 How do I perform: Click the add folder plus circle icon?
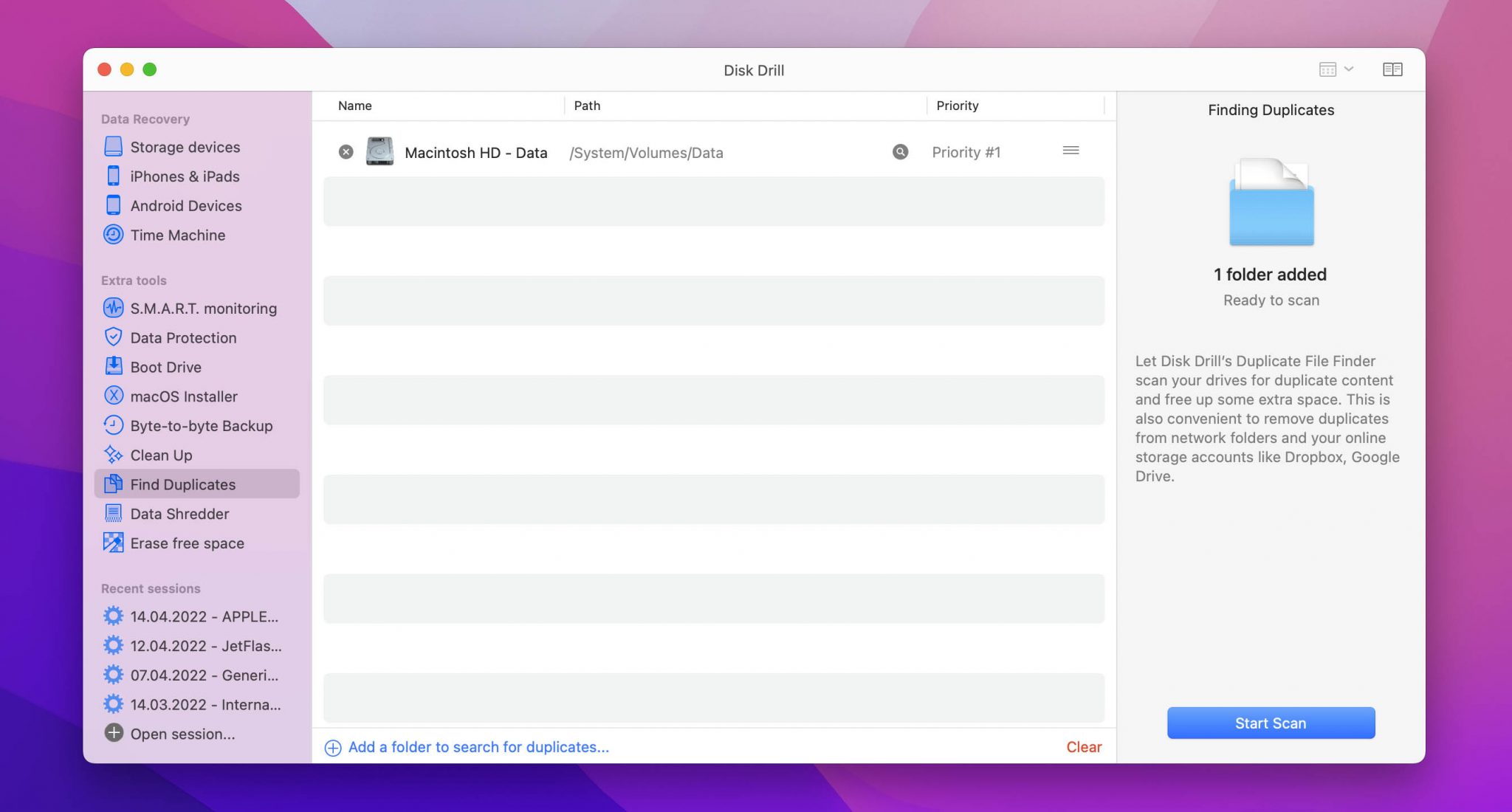333,748
